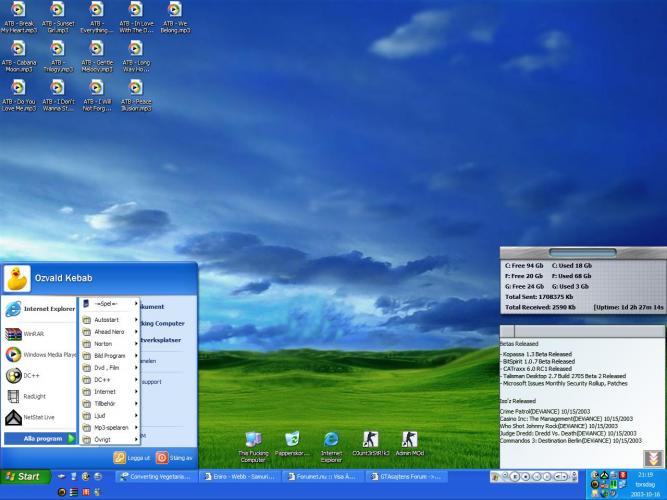The width and height of the screenshot is (667, 500).
Task: Click the Logga ut button
Action: (x=133, y=457)
